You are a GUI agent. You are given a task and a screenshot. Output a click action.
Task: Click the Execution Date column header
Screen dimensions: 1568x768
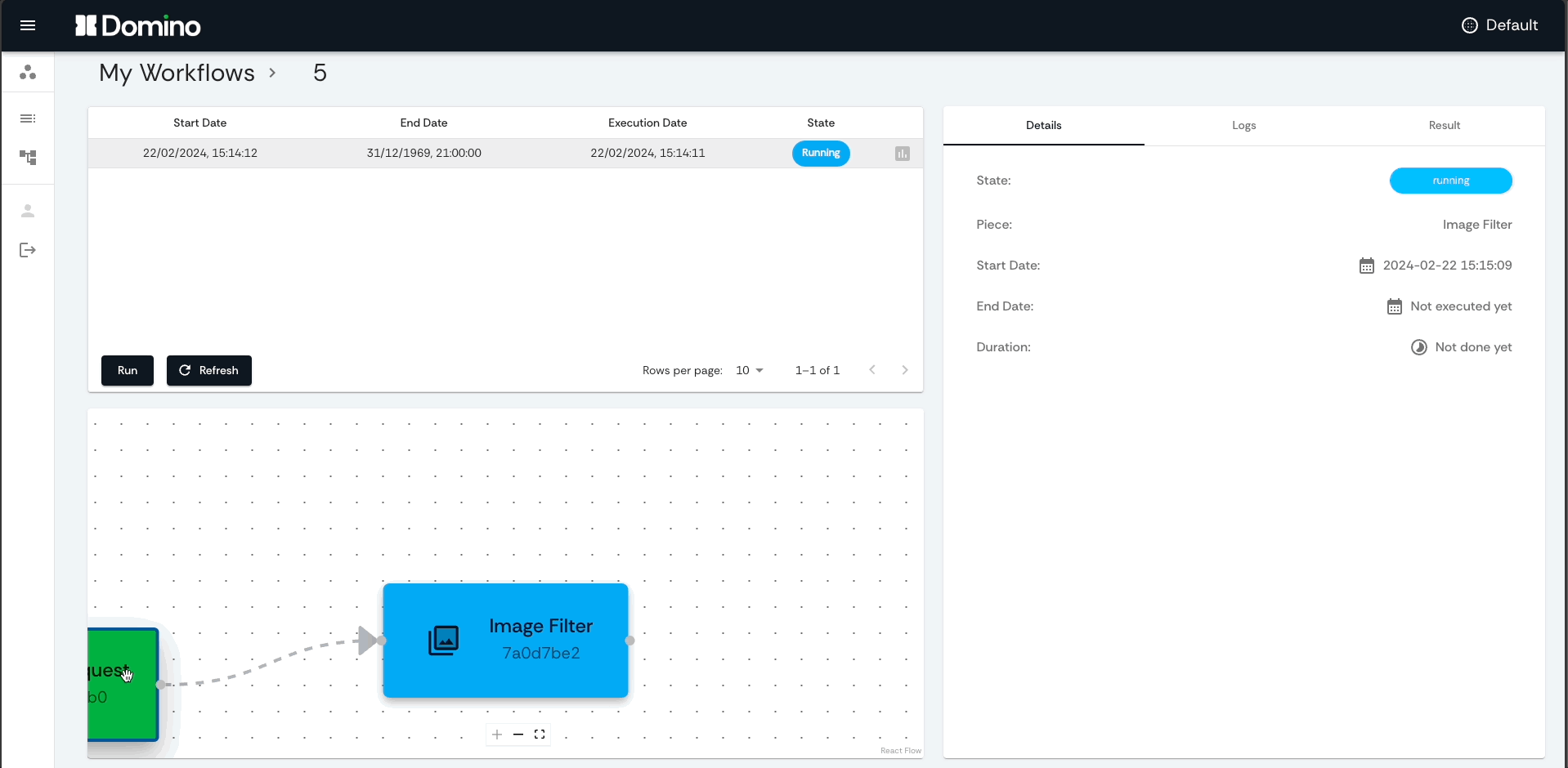(x=647, y=123)
